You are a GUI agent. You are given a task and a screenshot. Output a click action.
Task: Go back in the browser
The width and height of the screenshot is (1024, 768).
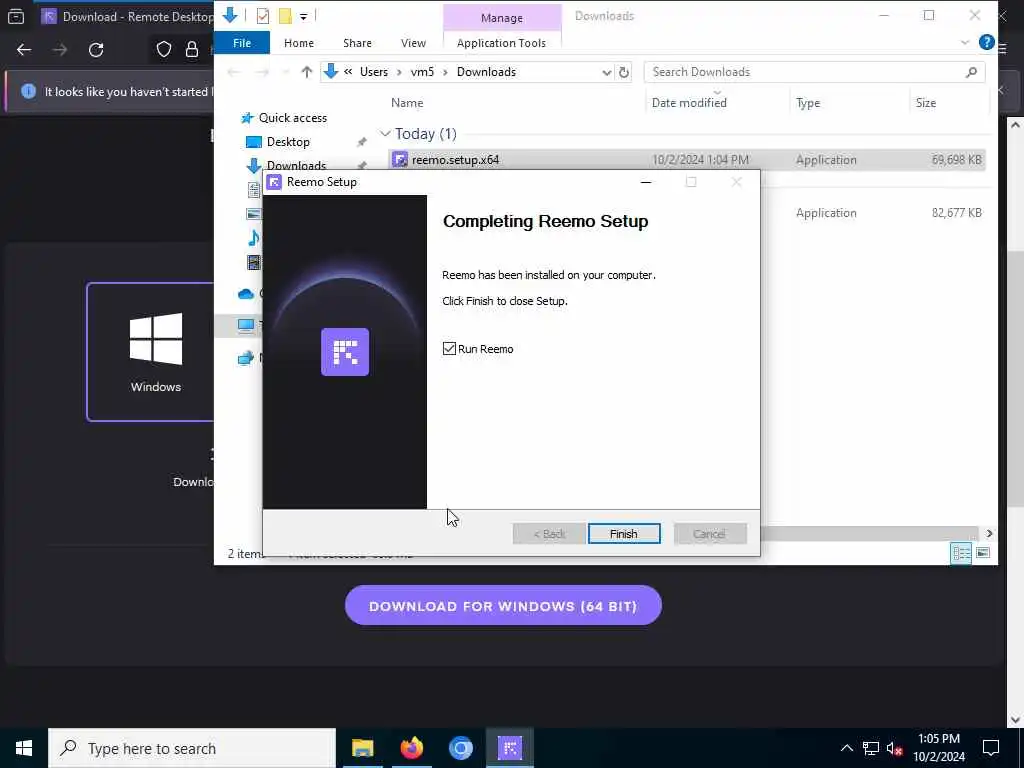tap(24, 50)
